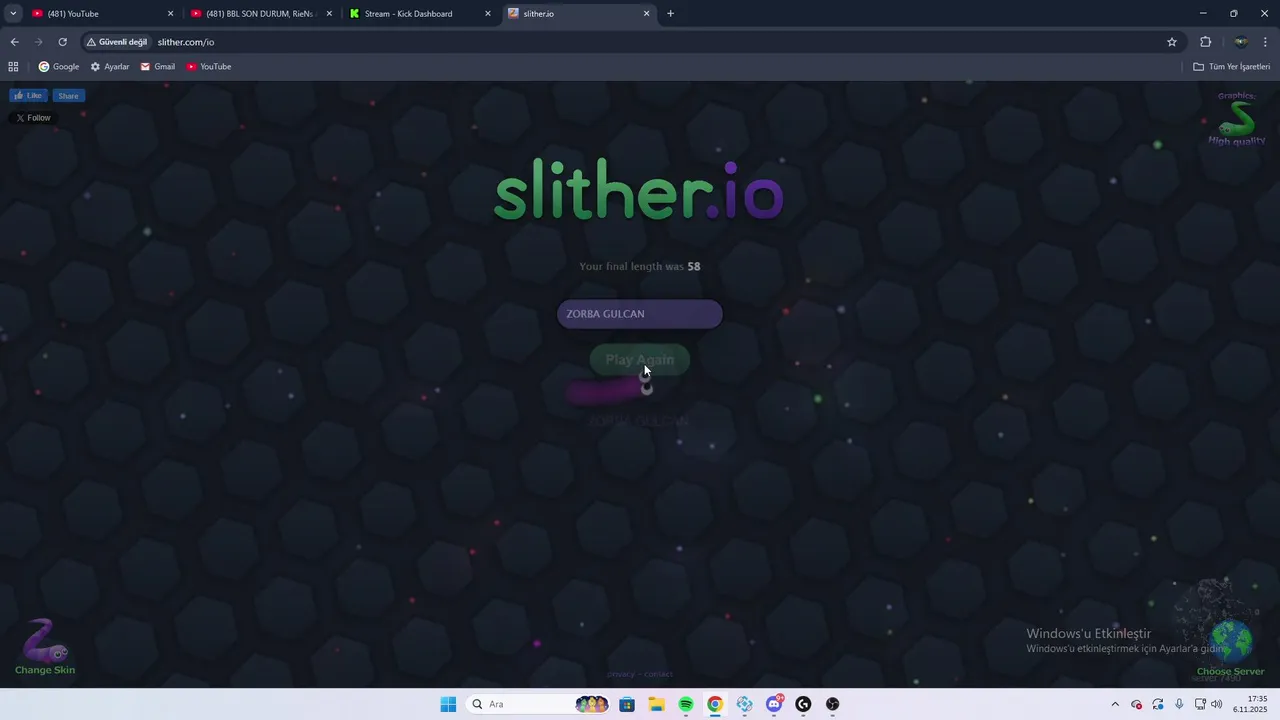
Task: Open OBS Studio from the taskbar
Action: pos(833,704)
